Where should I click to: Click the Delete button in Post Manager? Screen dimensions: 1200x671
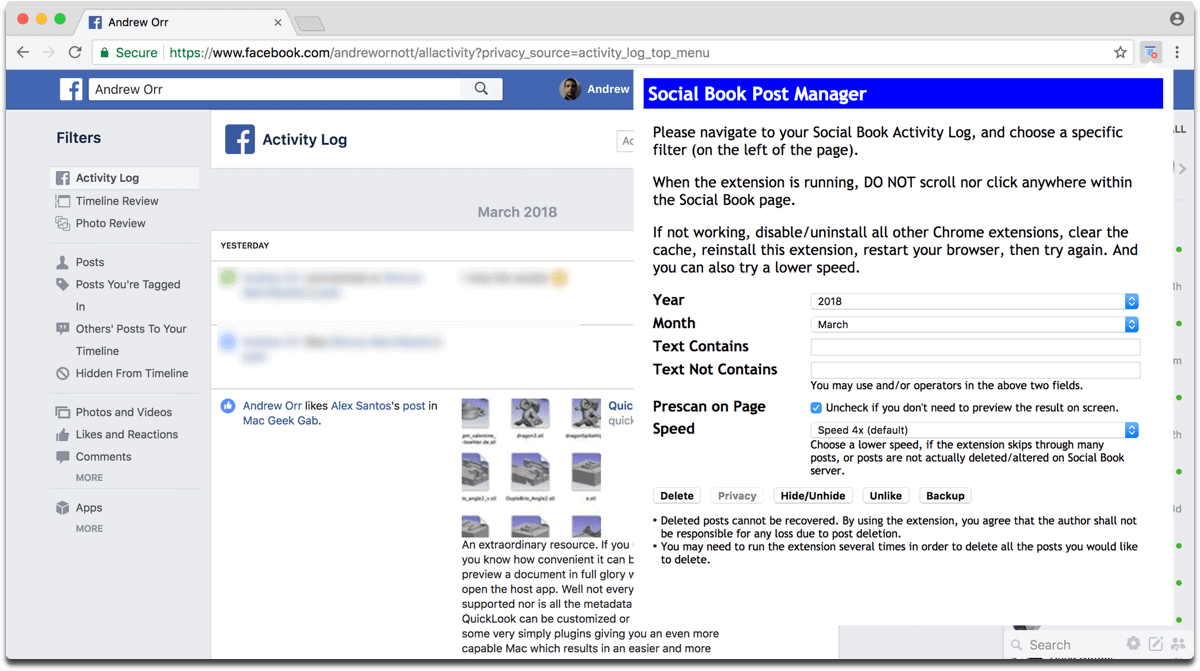677,496
